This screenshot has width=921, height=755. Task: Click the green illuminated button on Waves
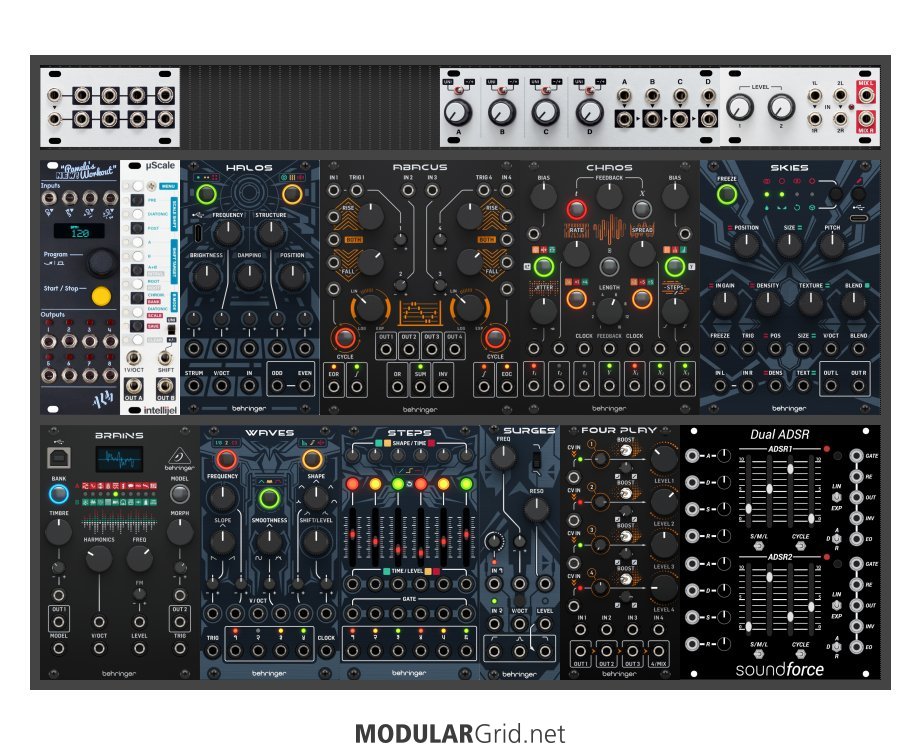pyautogui.click(x=269, y=498)
